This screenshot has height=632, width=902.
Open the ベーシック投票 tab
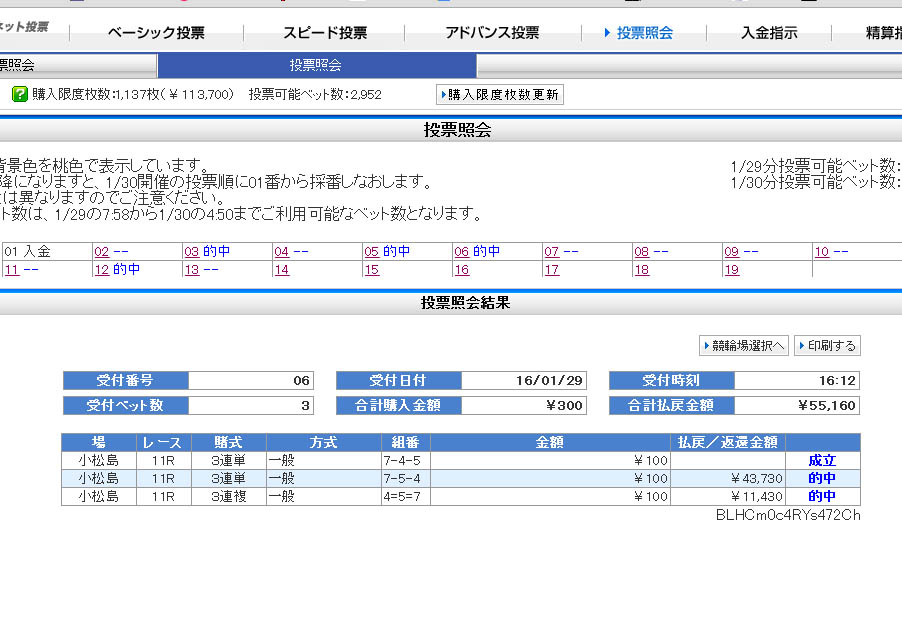click(156, 33)
